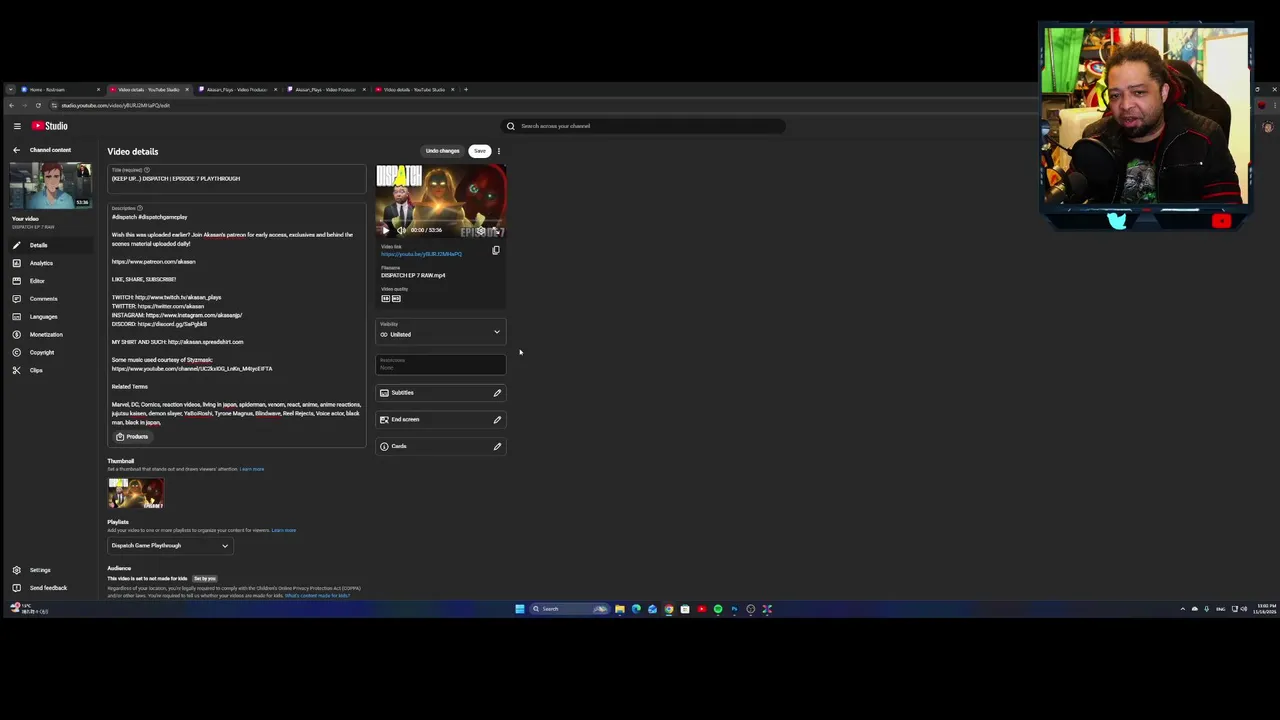Open the channel avatar account menu

(x=1268, y=127)
